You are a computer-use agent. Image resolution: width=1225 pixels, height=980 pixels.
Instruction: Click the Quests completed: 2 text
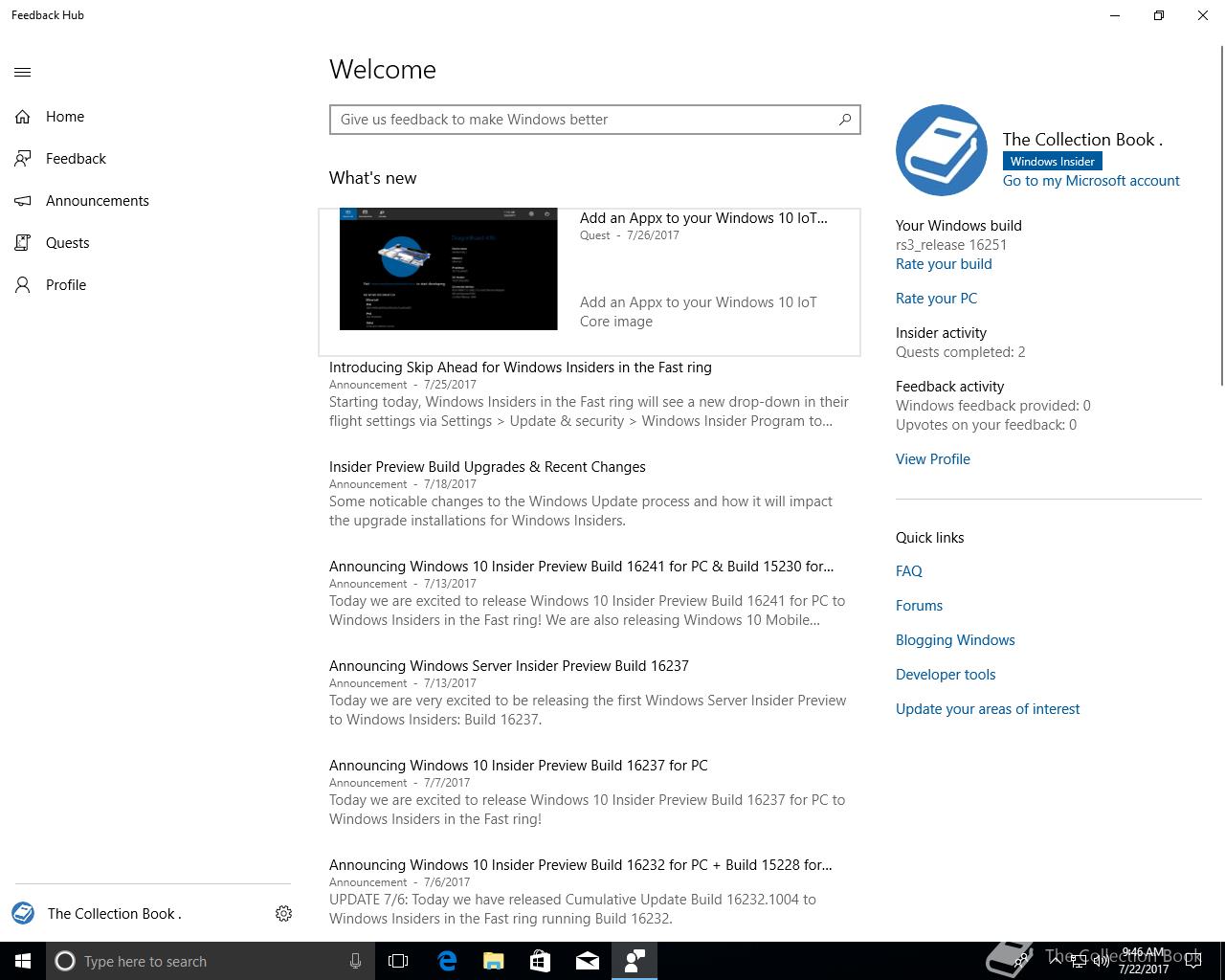click(960, 352)
